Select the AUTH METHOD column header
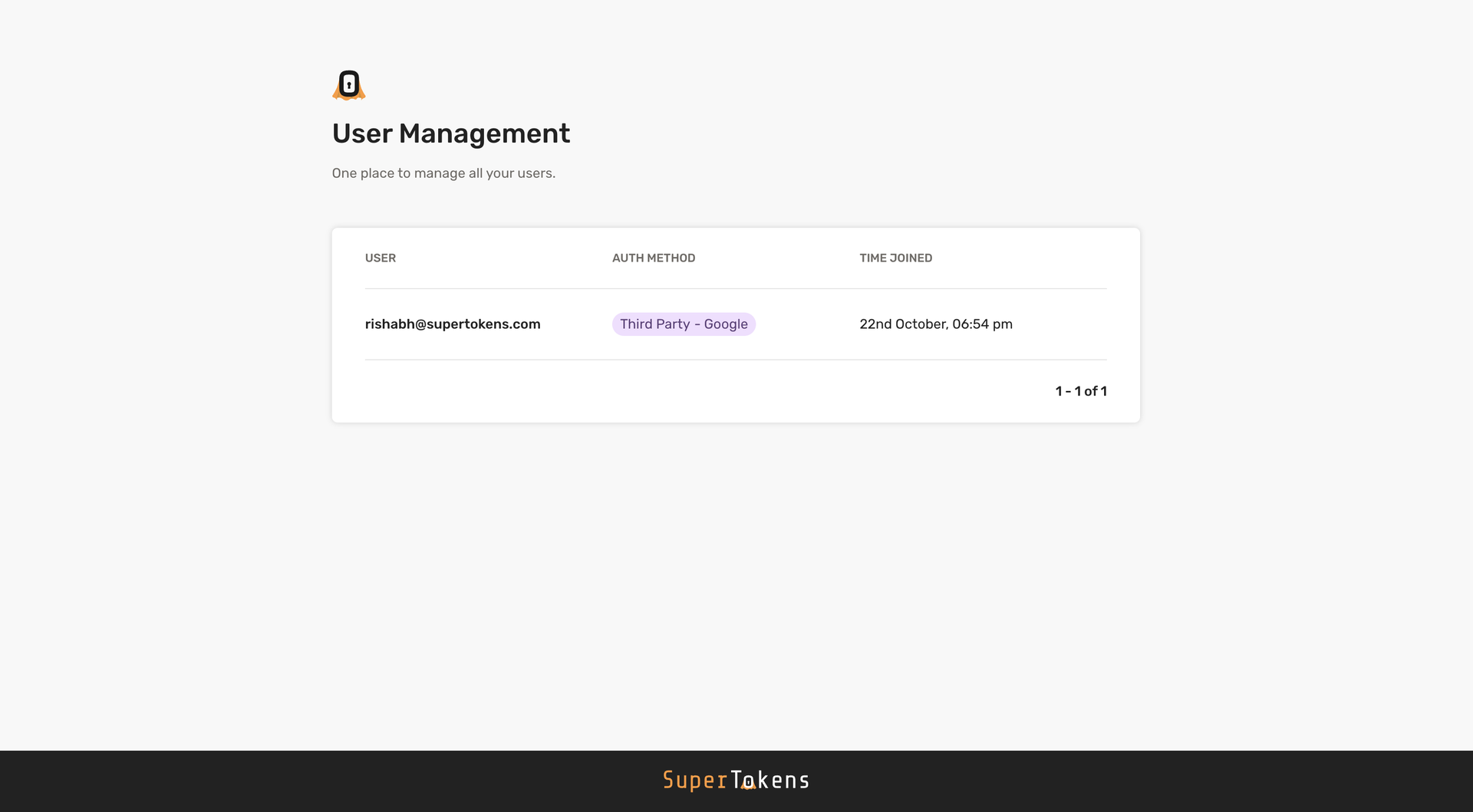The width and height of the screenshot is (1473, 812). (654, 258)
